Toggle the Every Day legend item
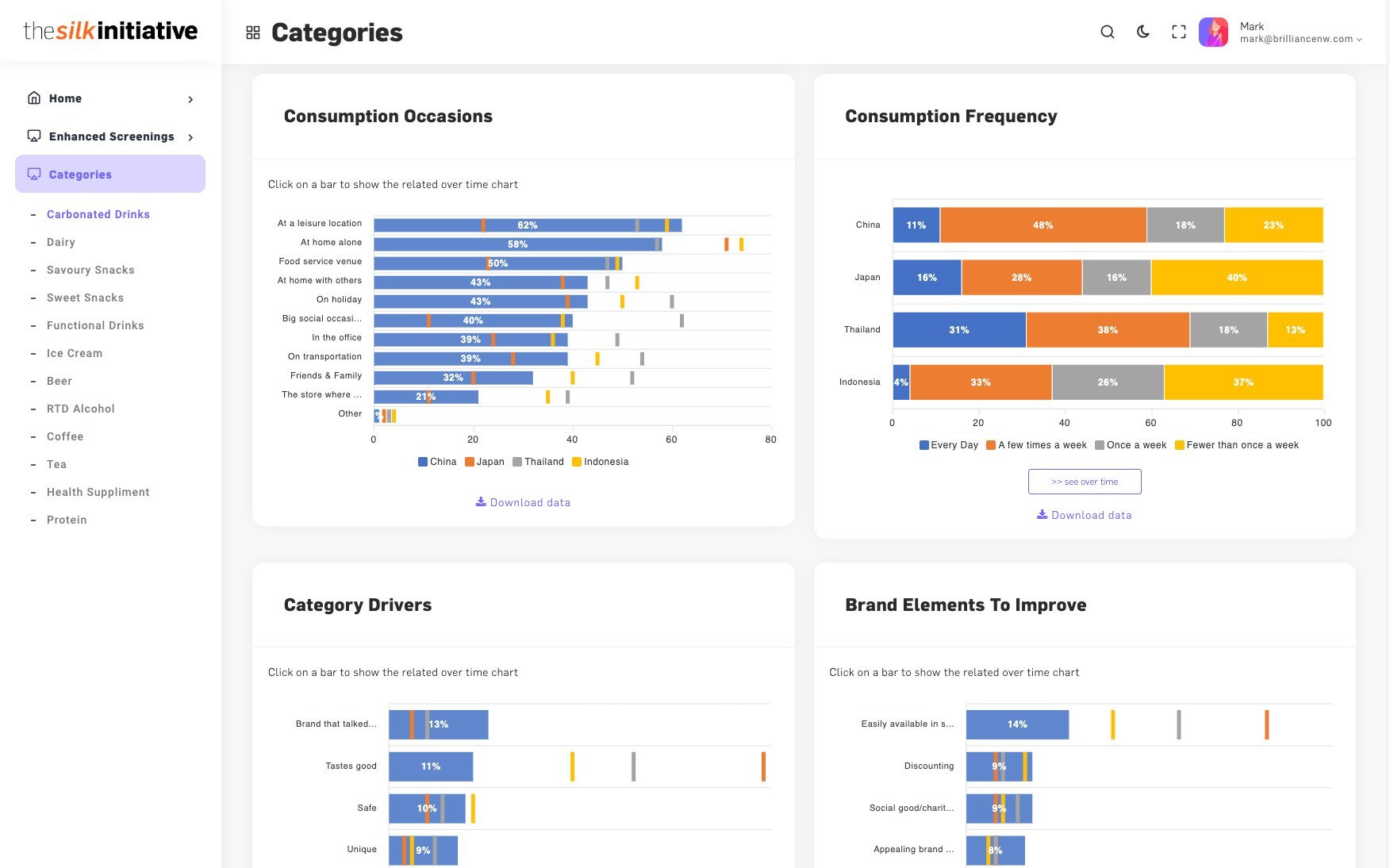The width and height of the screenshot is (1390, 868). click(x=949, y=445)
